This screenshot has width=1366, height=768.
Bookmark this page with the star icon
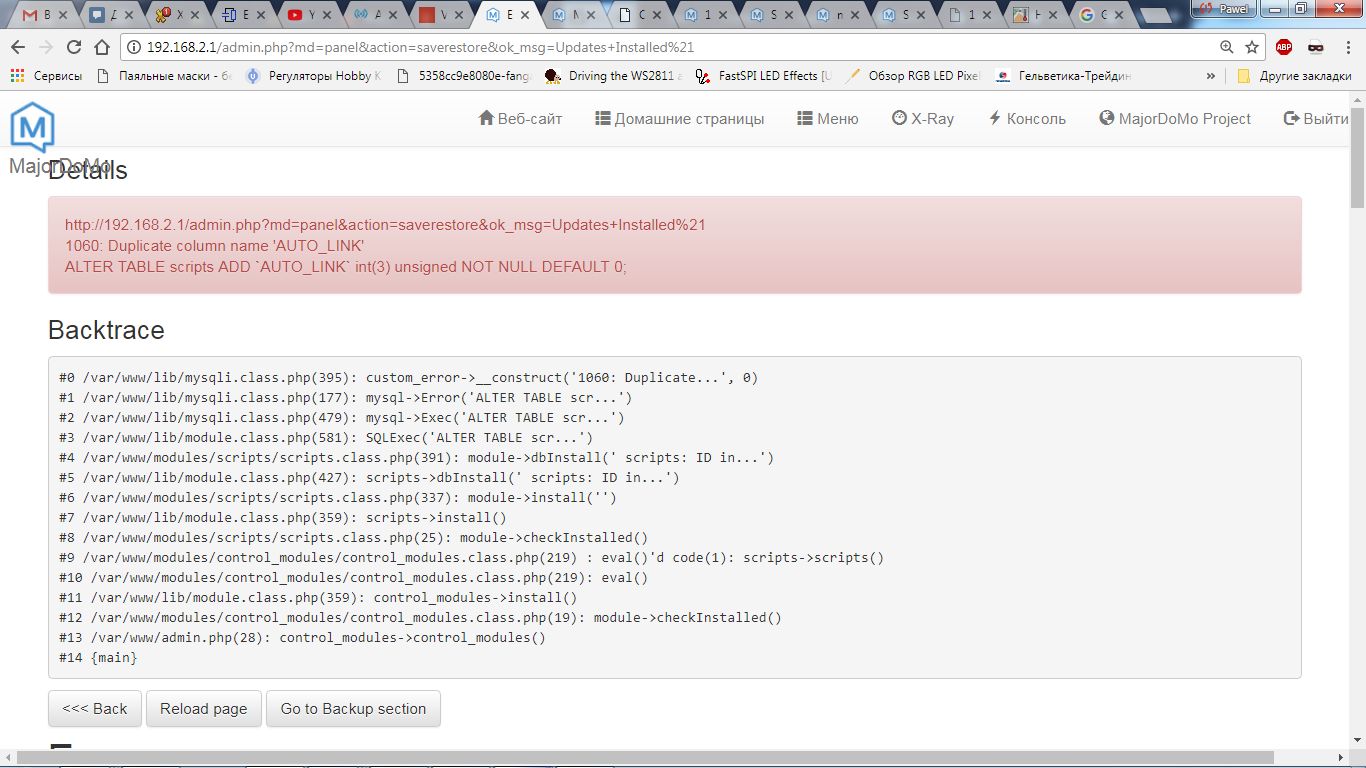click(1252, 47)
